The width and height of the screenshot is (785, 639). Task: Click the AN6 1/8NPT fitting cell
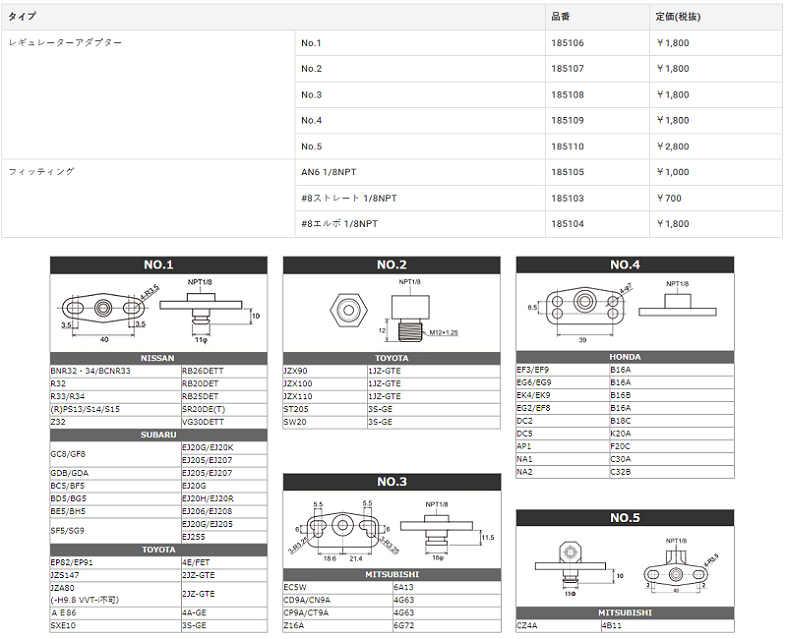420,172
